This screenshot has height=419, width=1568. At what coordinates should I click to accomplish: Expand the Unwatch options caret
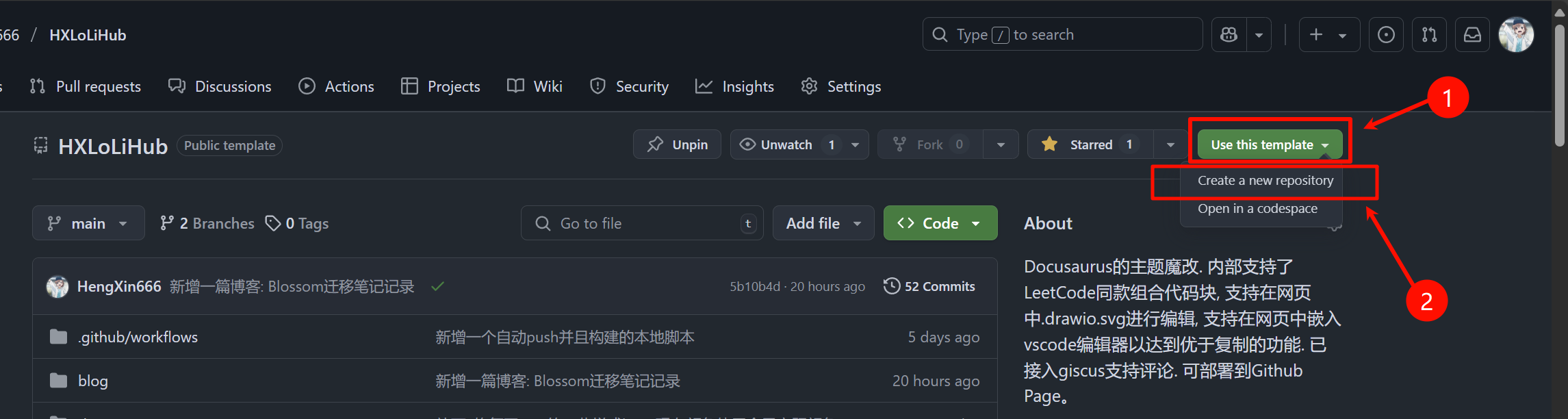[856, 144]
